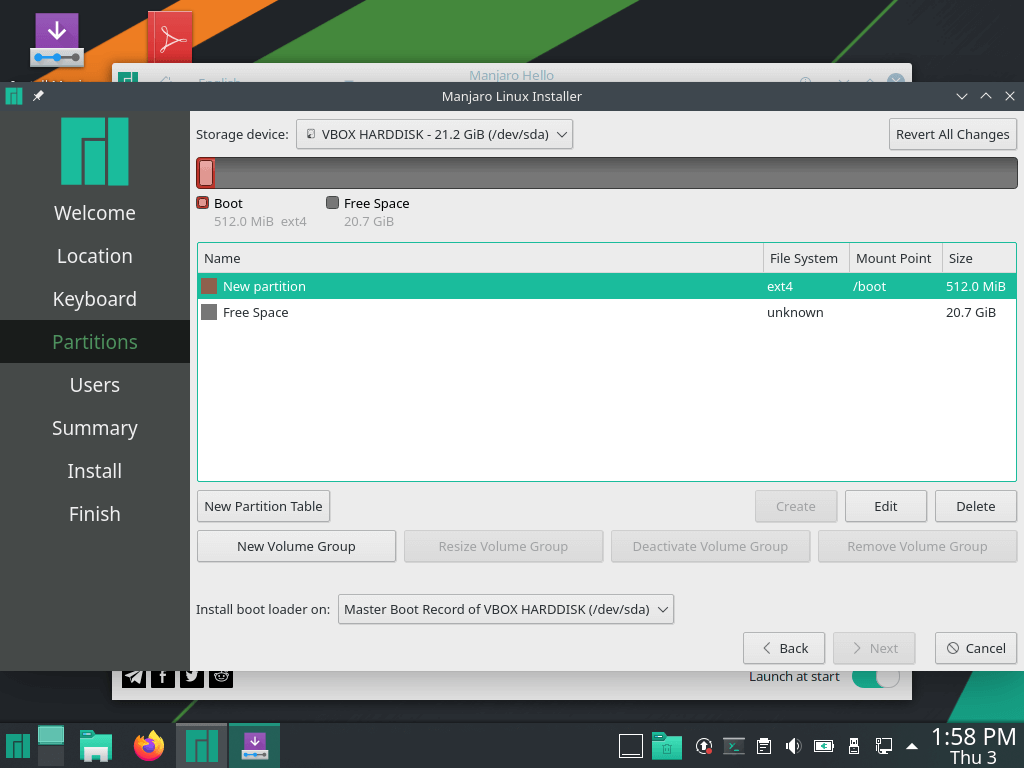
Task: Click New Partition Table button
Action: [263, 506]
